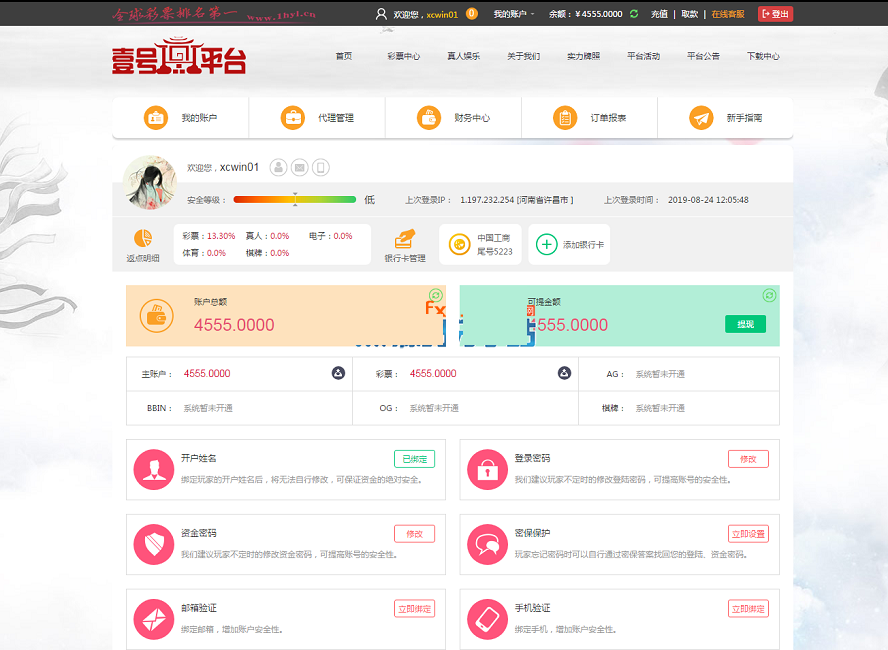Click the notification count badge next to username

tap(471, 14)
